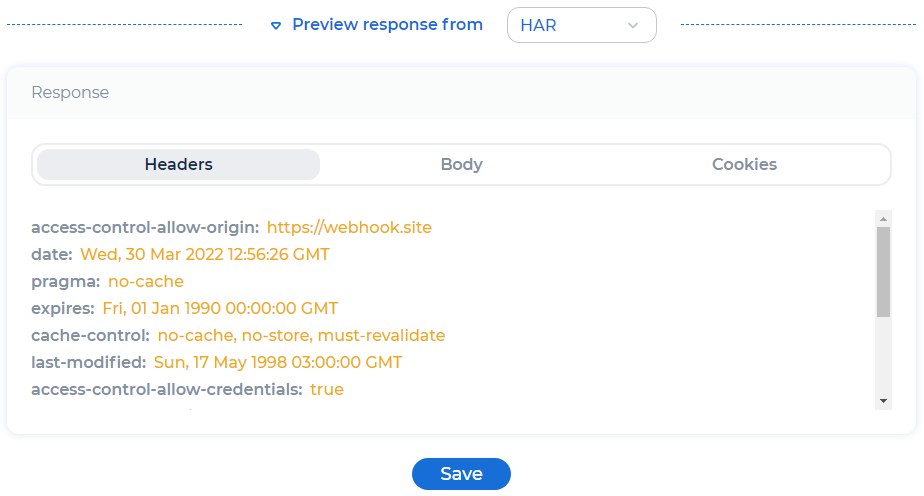This screenshot has height=496, width=924.
Task: Select the access-control-allow-credentials true value
Action: (x=327, y=389)
